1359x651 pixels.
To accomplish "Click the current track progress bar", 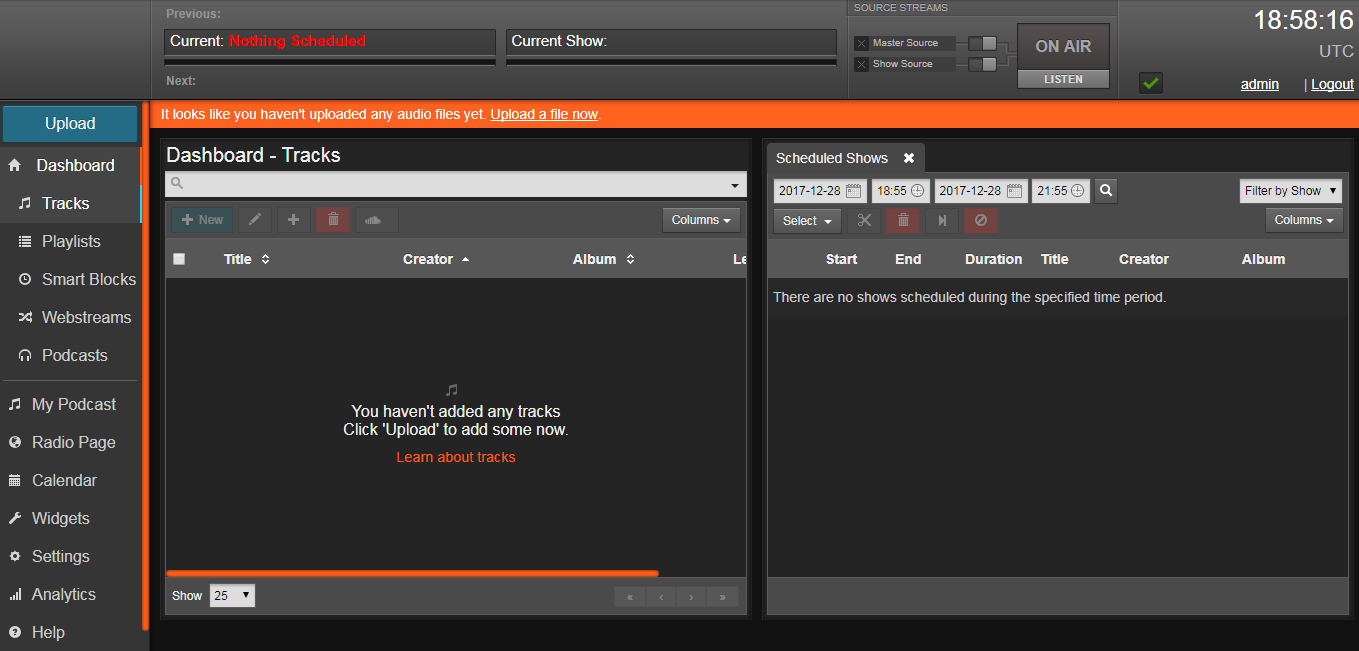I will [330, 62].
